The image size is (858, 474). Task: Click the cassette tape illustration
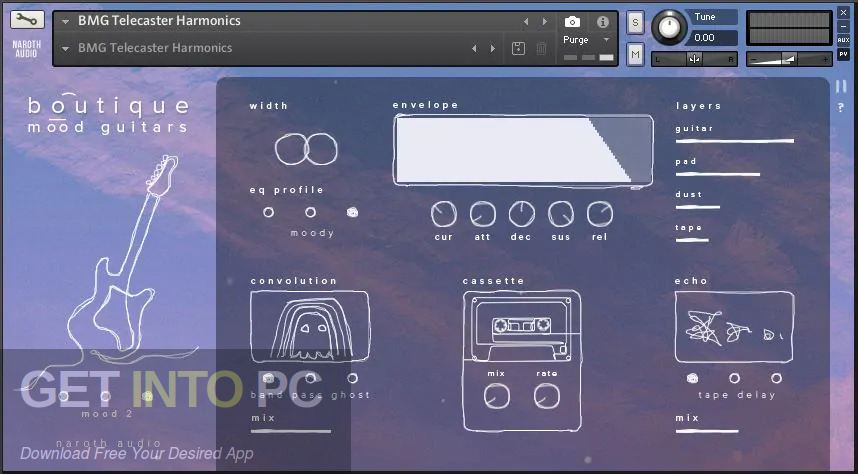click(x=521, y=324)
